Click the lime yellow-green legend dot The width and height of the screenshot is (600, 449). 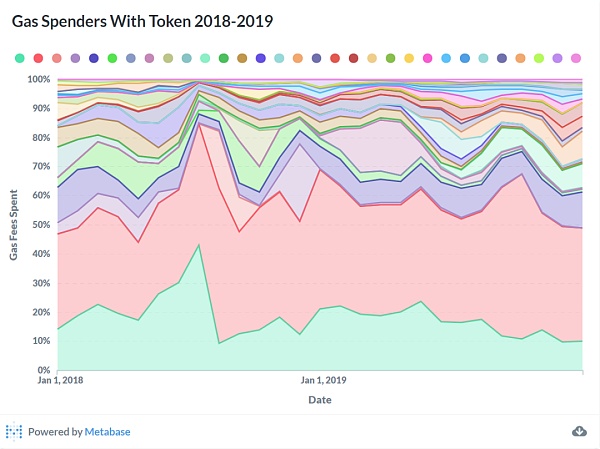[x=540, y=60]
